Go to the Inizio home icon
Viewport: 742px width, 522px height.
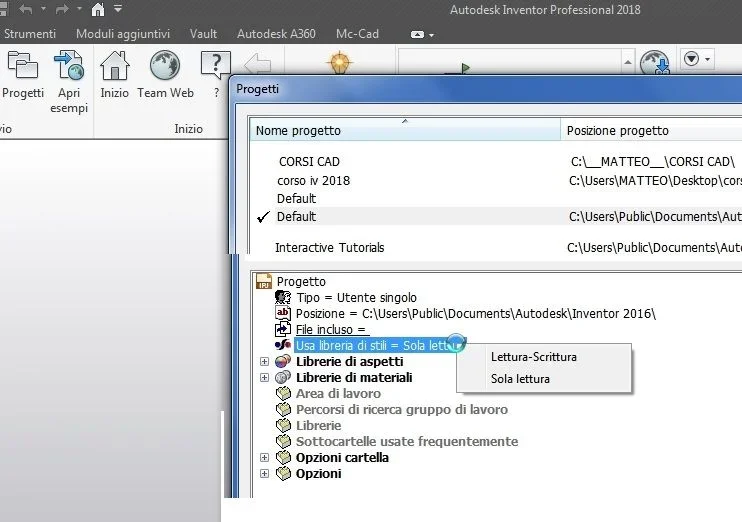pos(115,65)
